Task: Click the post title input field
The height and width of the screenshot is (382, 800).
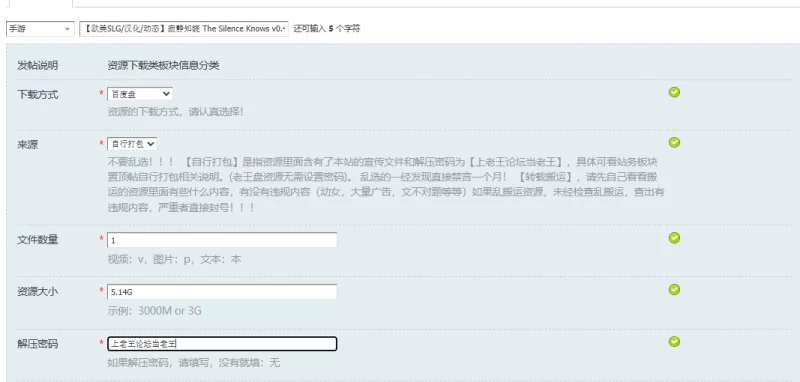Action: coord(184,29)
